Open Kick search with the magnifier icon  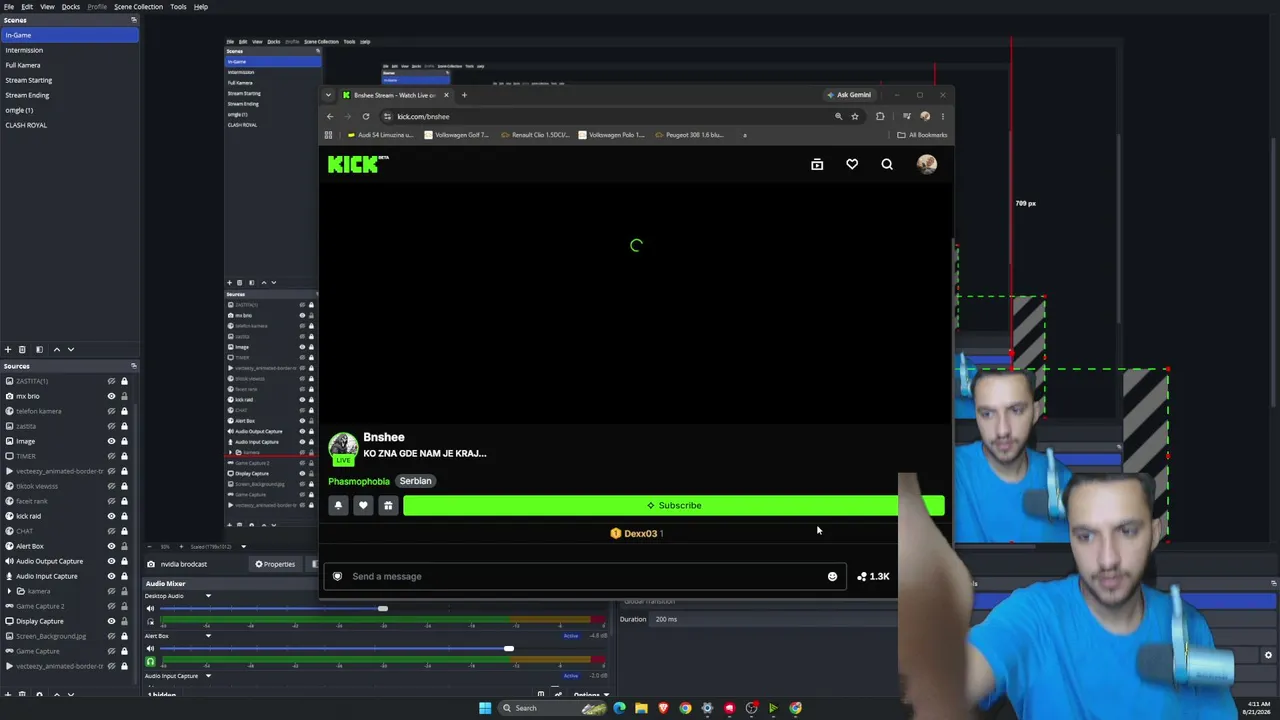(887, 164)
